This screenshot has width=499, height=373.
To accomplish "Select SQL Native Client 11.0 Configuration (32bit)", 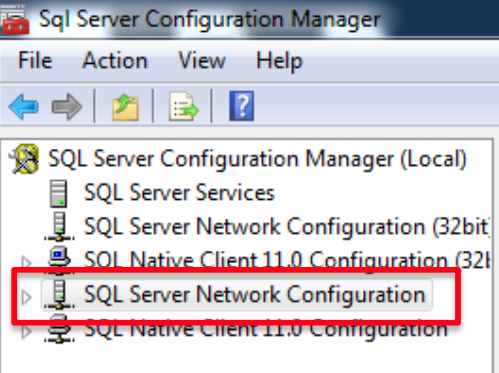I will tap(287, 260).
